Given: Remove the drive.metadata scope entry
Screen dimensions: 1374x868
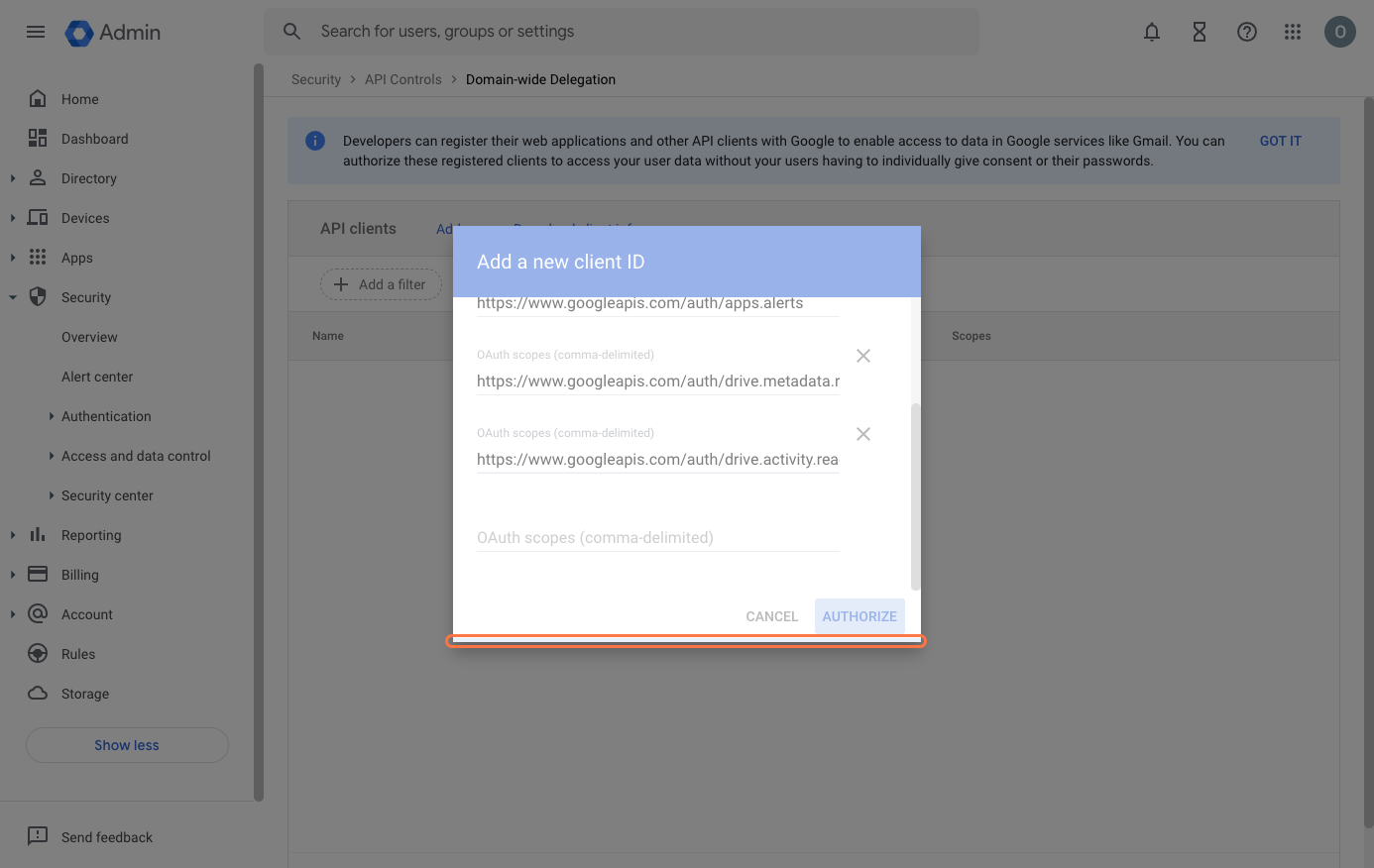Looking at the screenshot, I should pos(863,356).
